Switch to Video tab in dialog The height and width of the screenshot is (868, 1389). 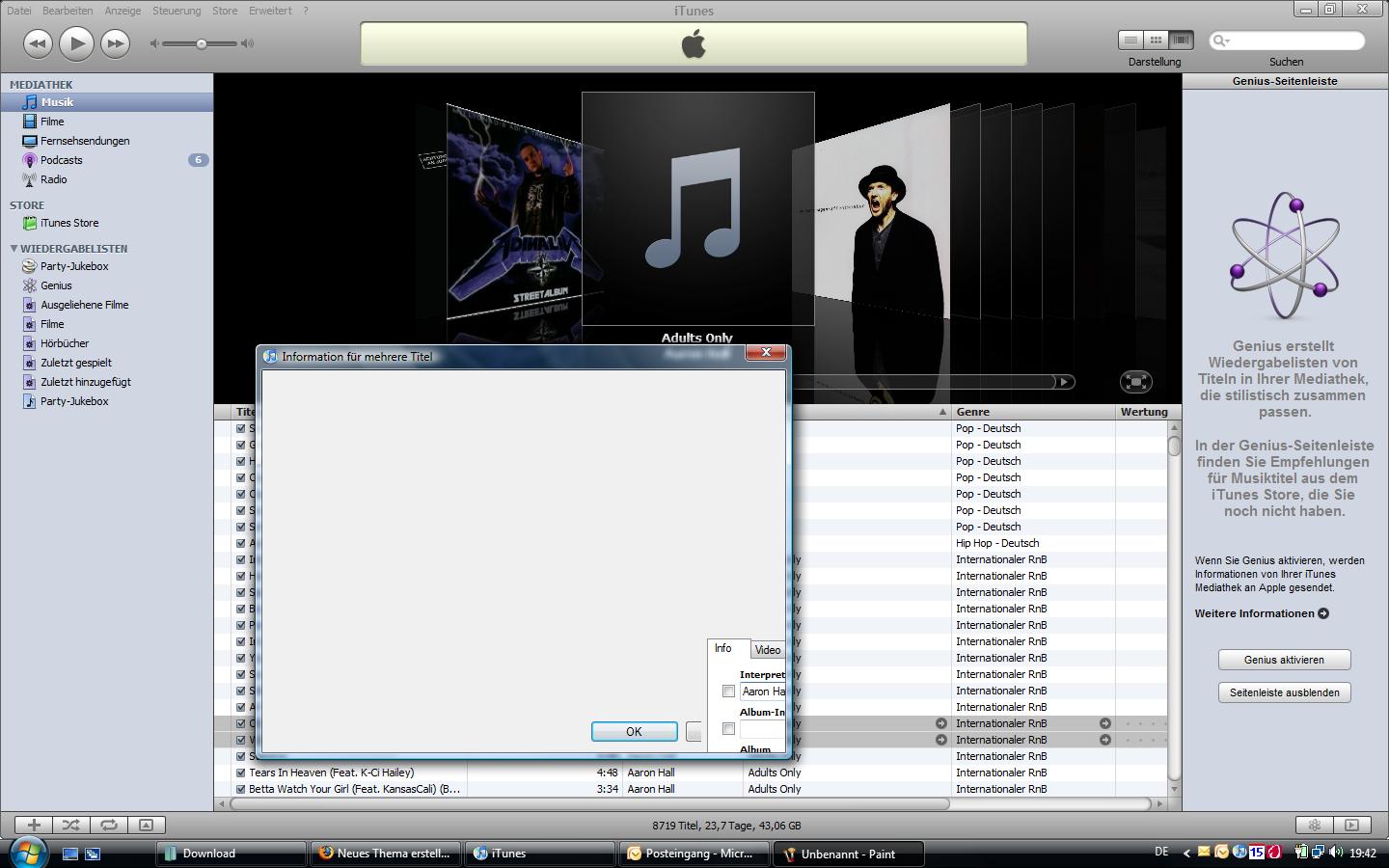(x=768, y=650)
